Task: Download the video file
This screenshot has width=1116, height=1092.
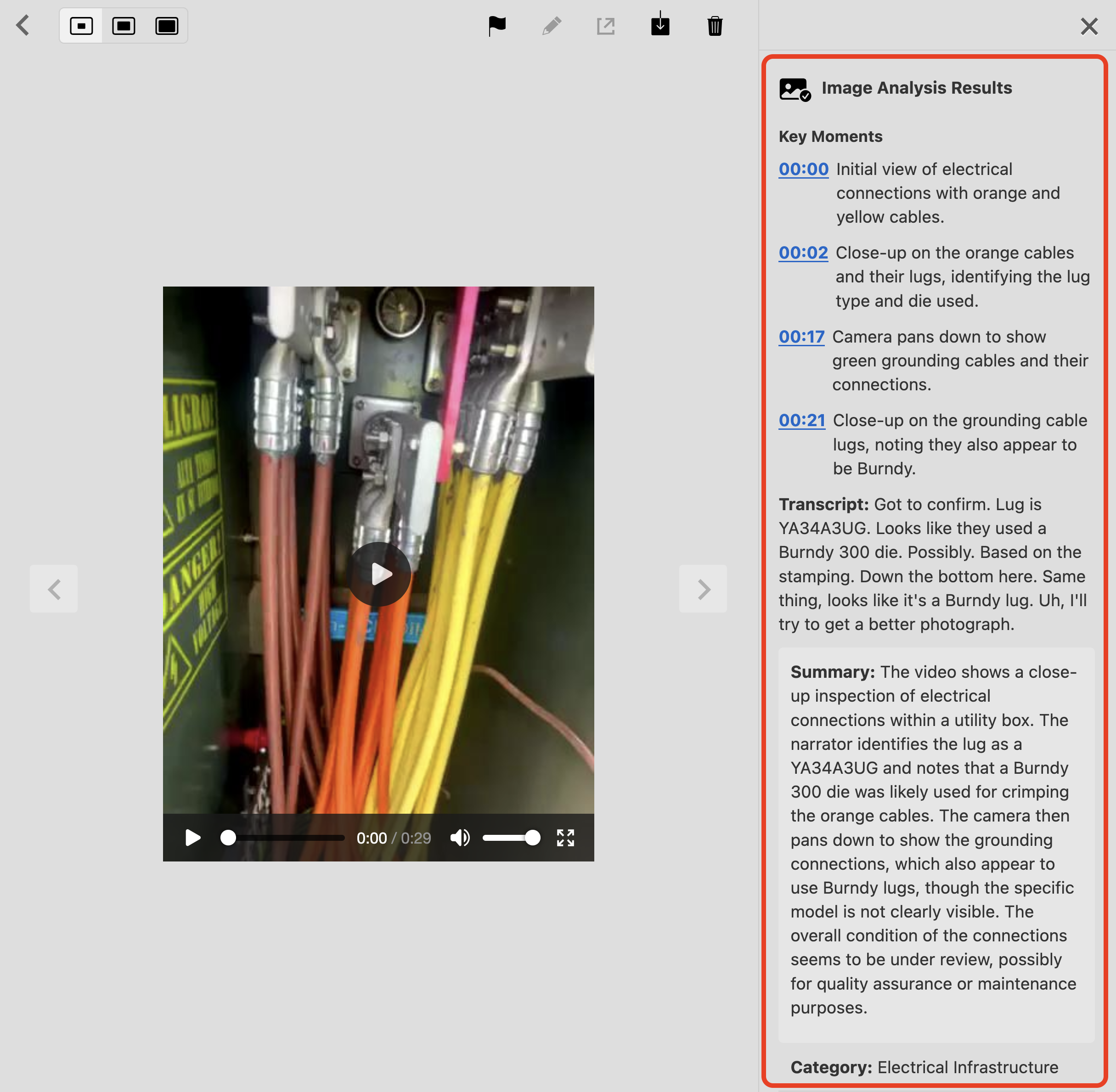Action: (x=660, y=26)
